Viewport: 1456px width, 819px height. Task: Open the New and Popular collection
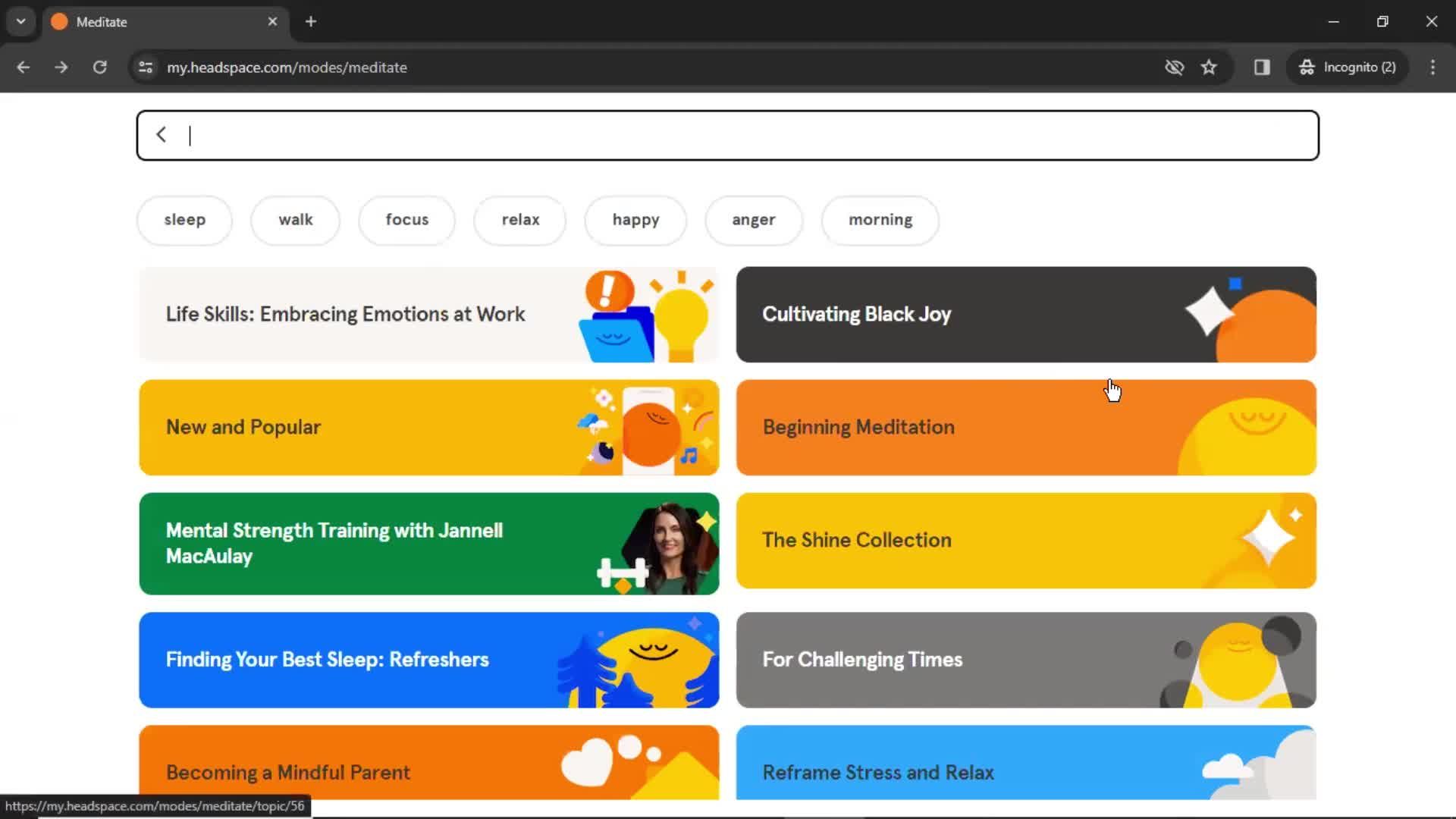tap(429, 428)
